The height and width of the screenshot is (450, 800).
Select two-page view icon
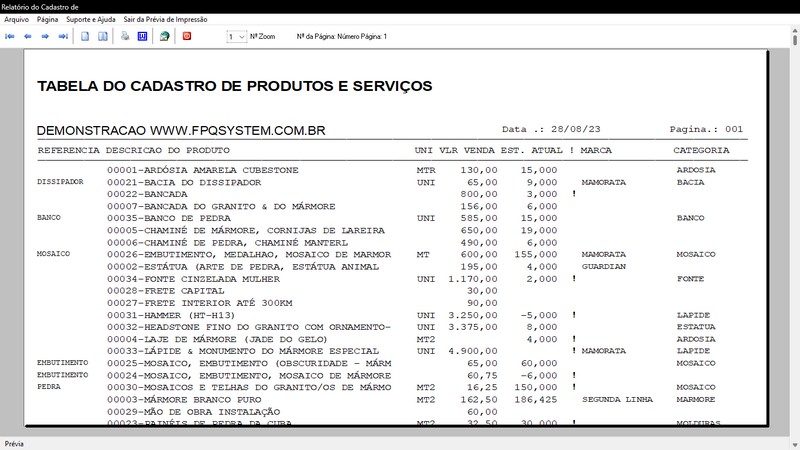point(102,36)
